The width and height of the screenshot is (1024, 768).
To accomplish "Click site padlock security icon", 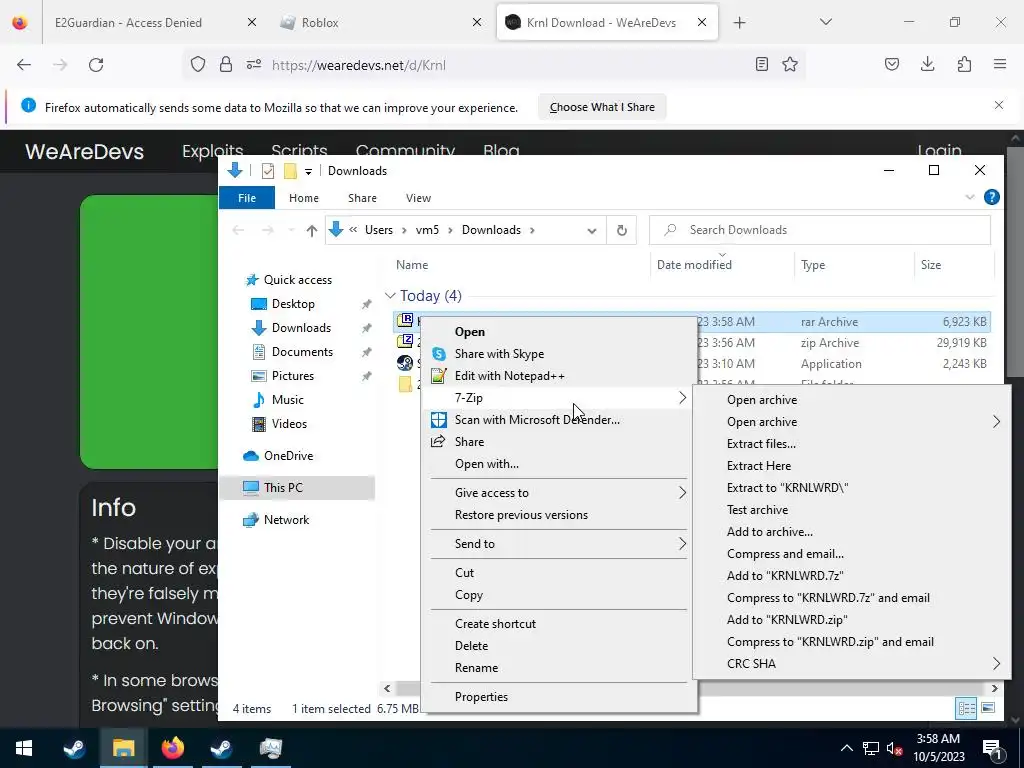I will point(226,64).
